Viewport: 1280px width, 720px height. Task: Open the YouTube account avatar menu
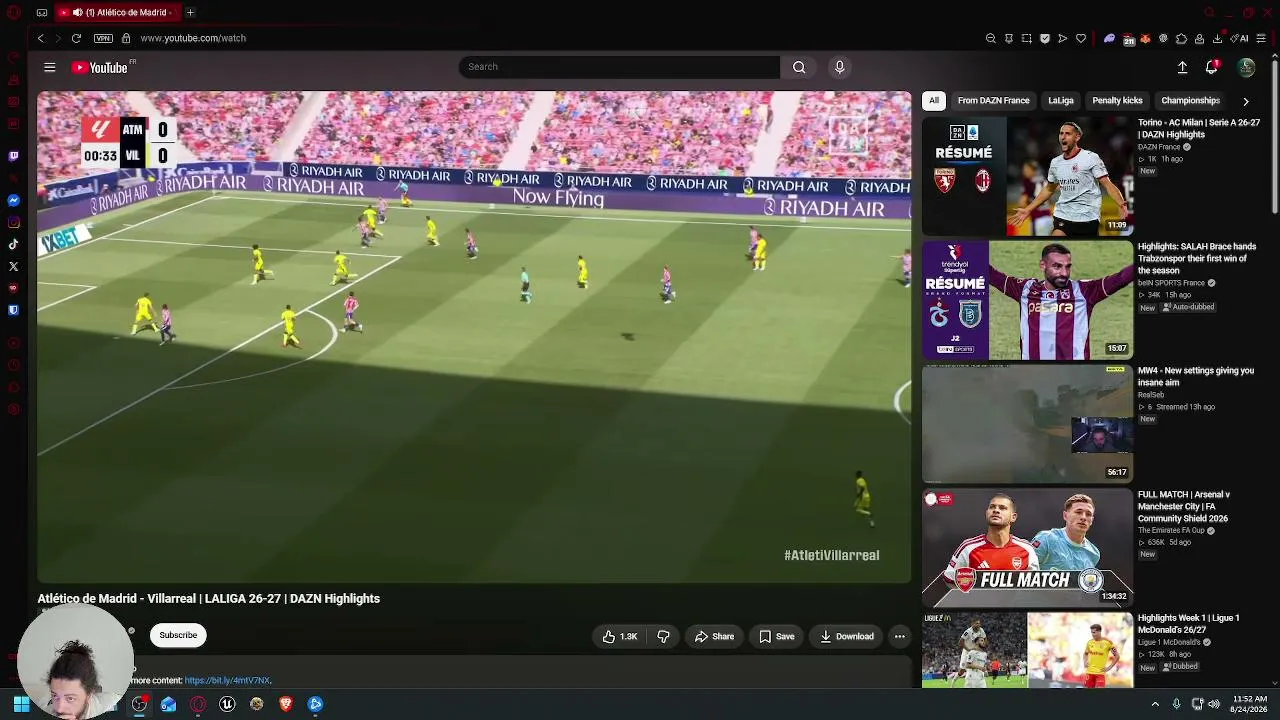[1246, 67]
